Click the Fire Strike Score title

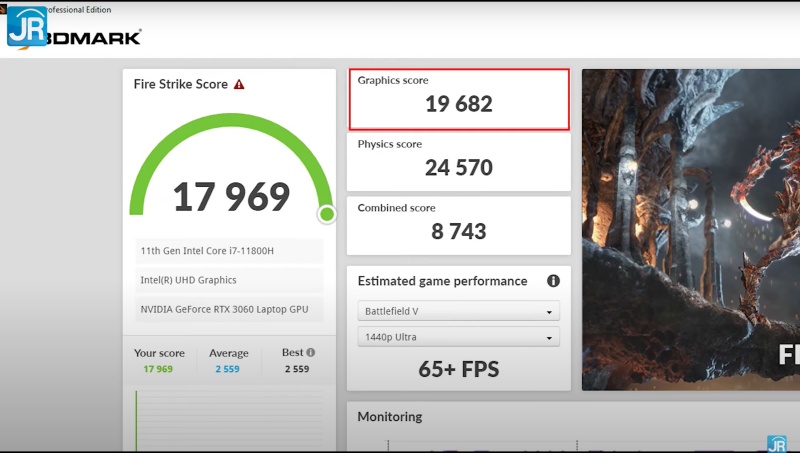pyautogui.click(x=181, y=84)
